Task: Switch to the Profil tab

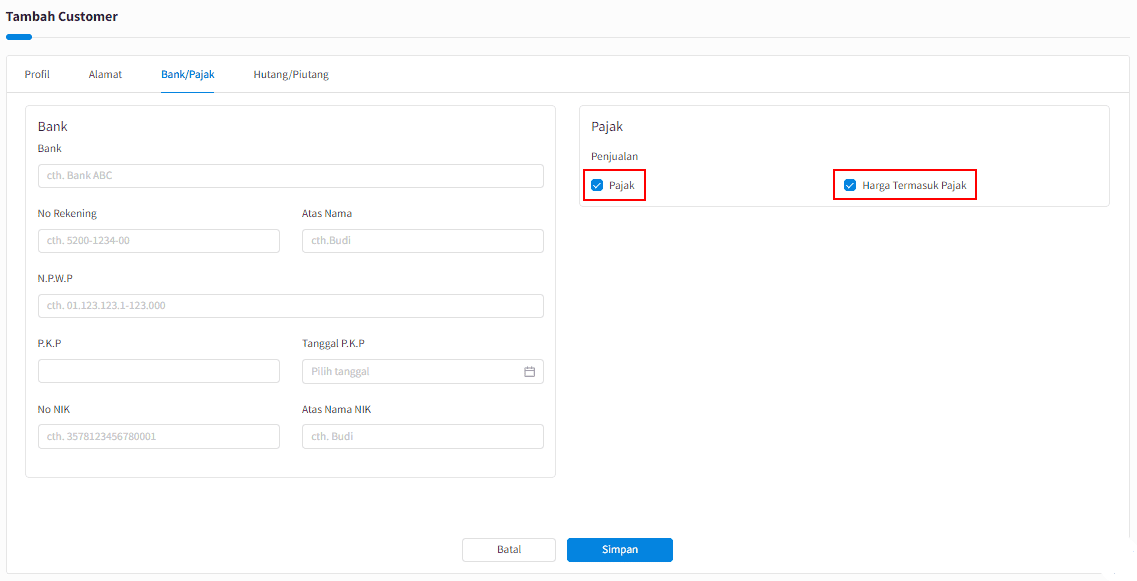Action: [37, 74]
